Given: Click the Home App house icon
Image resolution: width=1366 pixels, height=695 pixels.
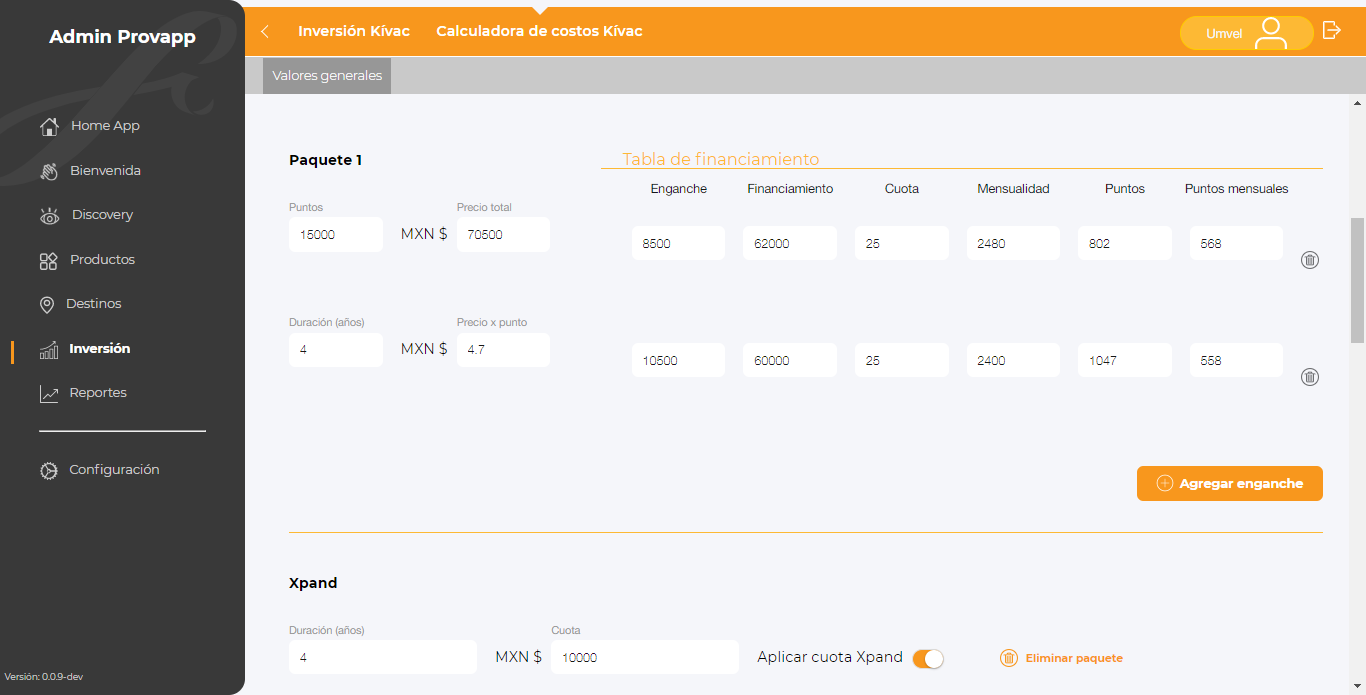Looking at the screenshot, I should click(x=49, y=127).
